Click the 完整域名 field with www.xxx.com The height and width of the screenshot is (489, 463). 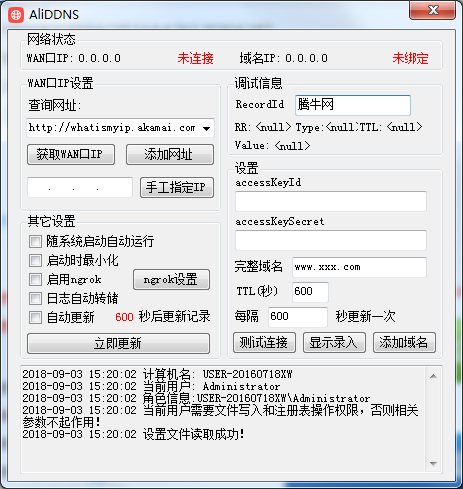point(359,267)
